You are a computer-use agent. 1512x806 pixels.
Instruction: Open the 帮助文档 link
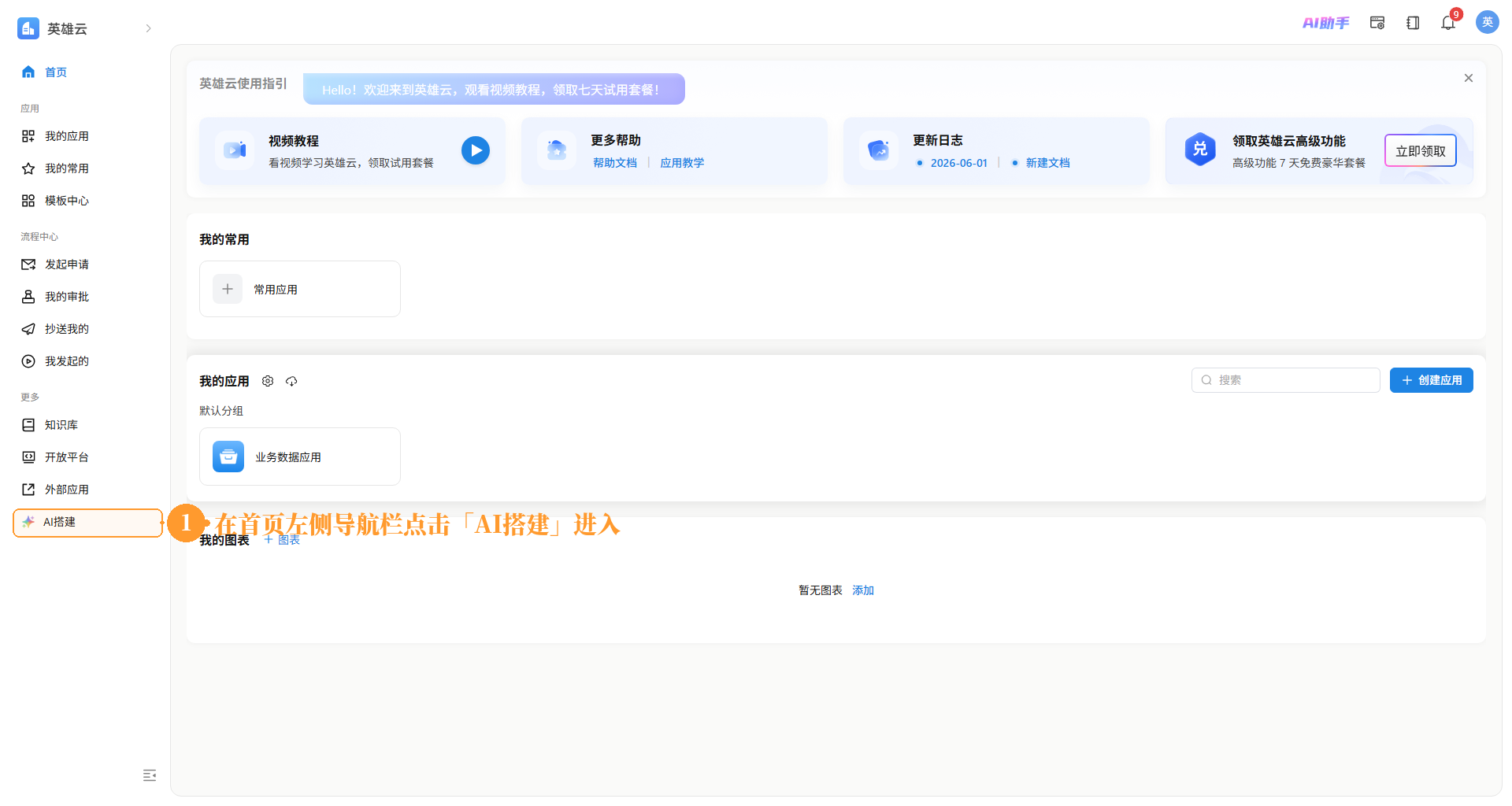[615, 163]
